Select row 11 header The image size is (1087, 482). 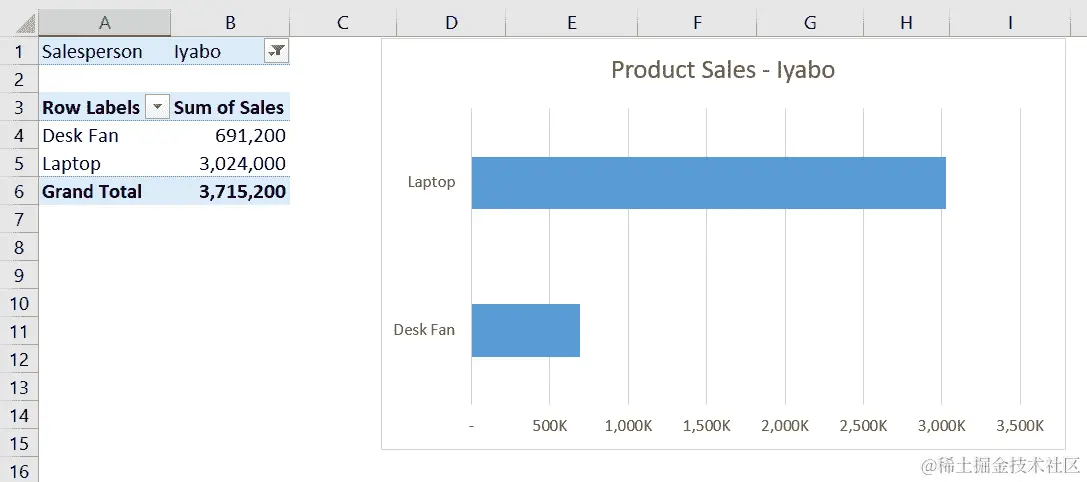pyautogui.click(x=19, y=332)
